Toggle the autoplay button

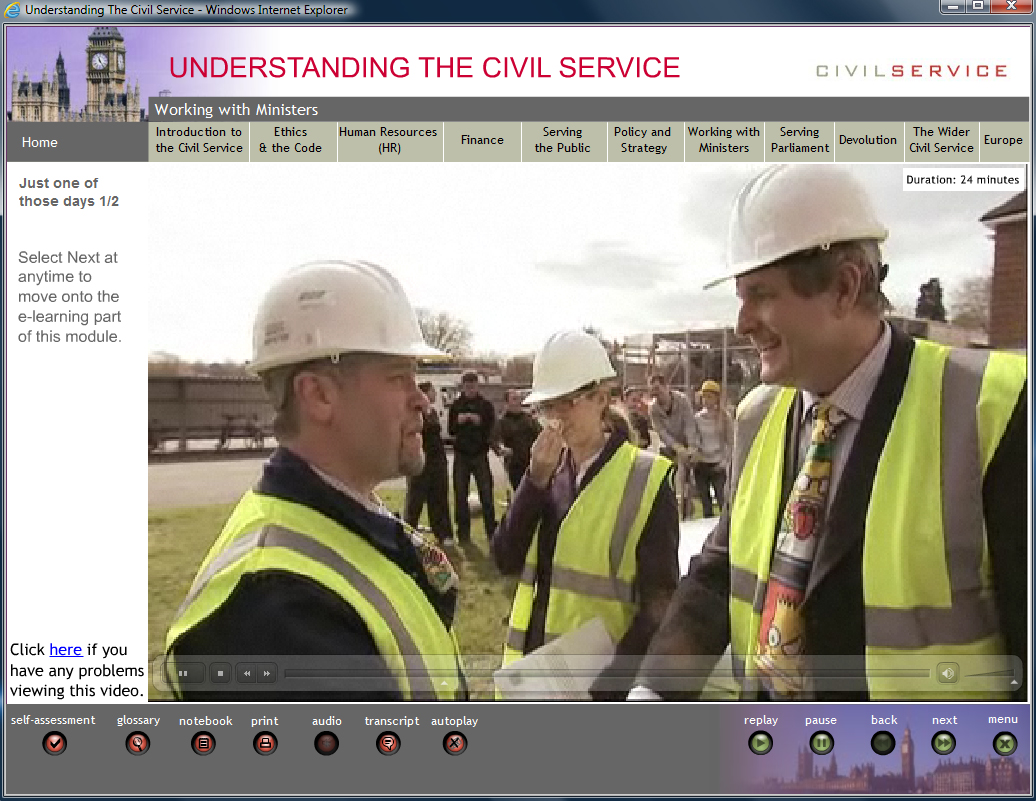point(455,743)
